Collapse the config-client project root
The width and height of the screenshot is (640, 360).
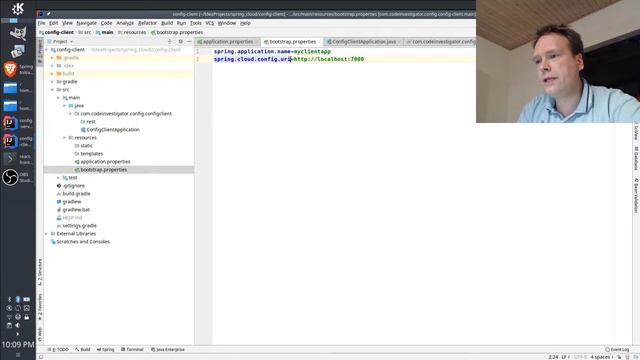click(47, 50)
